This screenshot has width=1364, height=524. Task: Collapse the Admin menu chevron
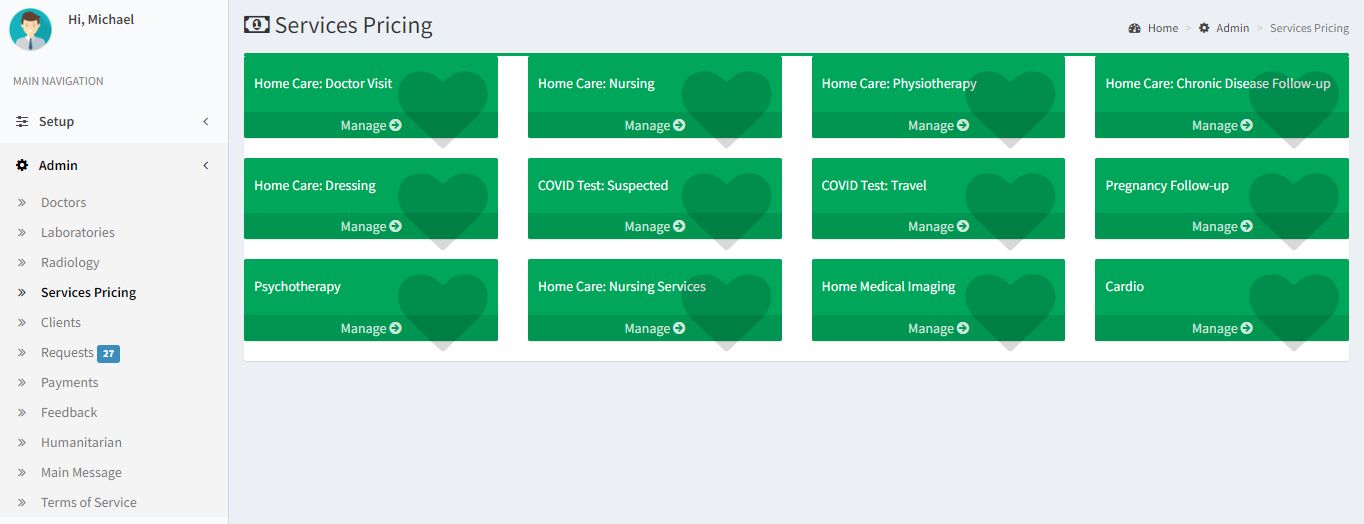click(x=206, y=165)
